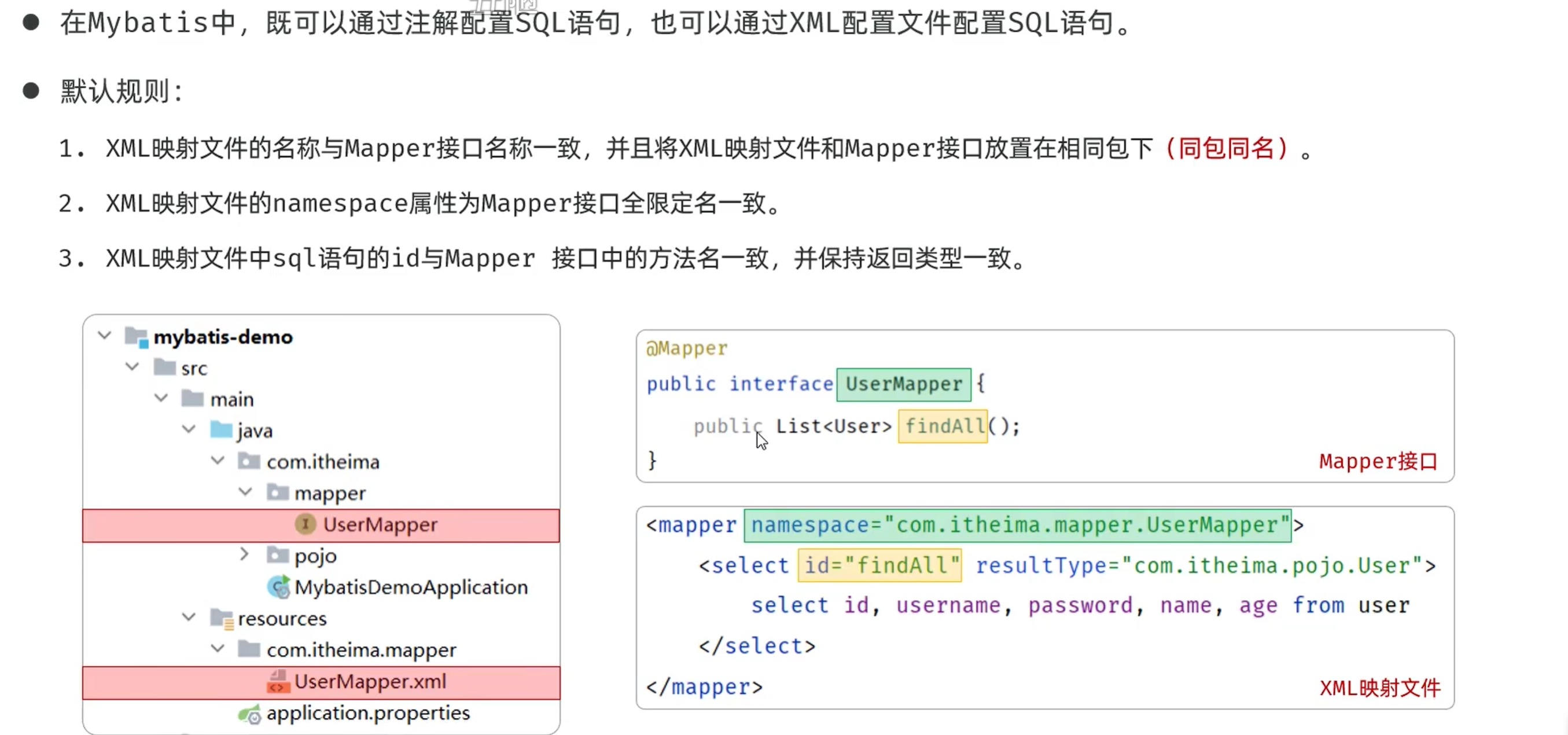Screen dimensions: 1568x735
Task: Click the src folder icon
Action: (164, 367)
